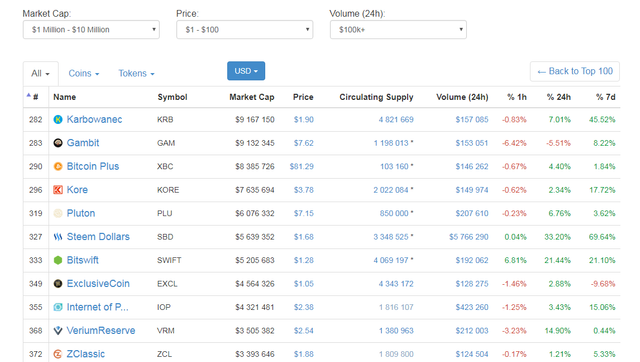Click the Internet of People logo icon
640x362 pixels.
click(58, 307)
